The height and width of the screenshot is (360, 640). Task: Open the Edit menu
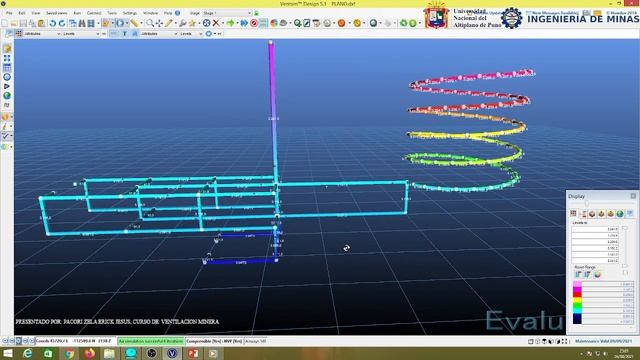(22, 13)
